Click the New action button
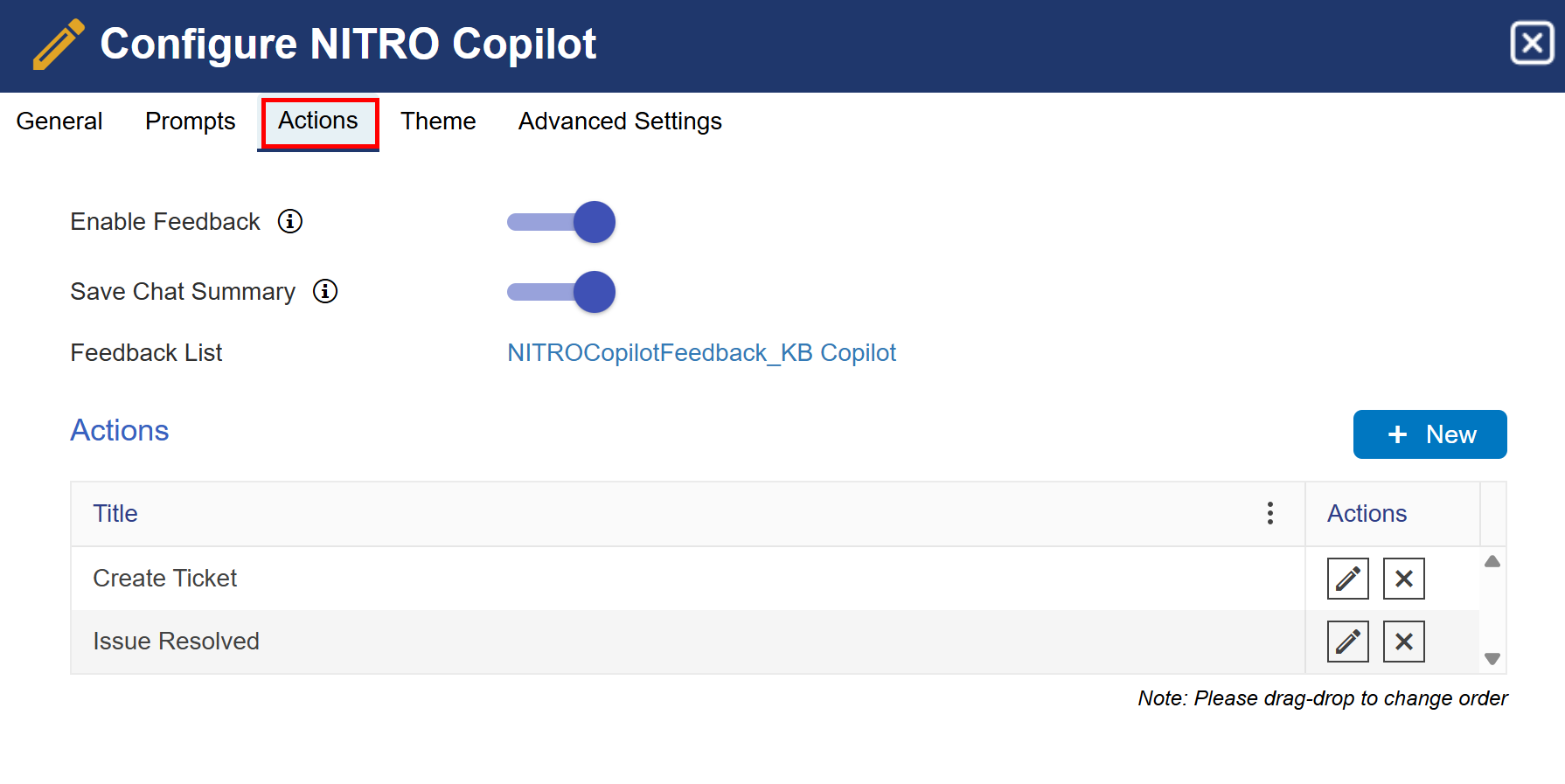Viewport: 1565px width, 784px height. (x=1429, y=434)
